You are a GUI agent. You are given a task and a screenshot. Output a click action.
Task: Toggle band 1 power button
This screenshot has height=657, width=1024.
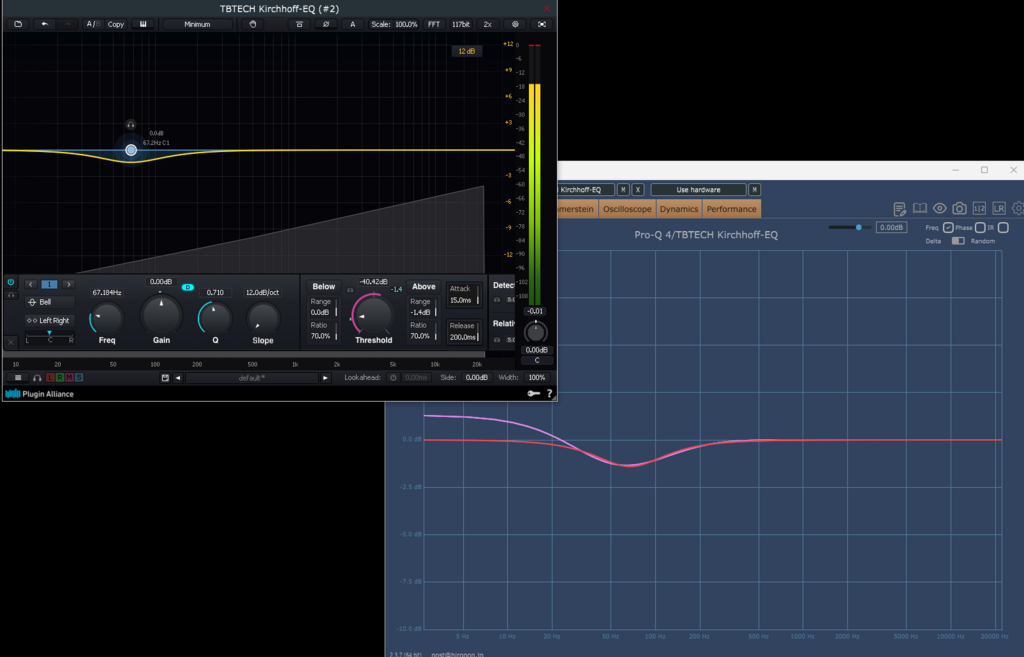coord(11,282)
